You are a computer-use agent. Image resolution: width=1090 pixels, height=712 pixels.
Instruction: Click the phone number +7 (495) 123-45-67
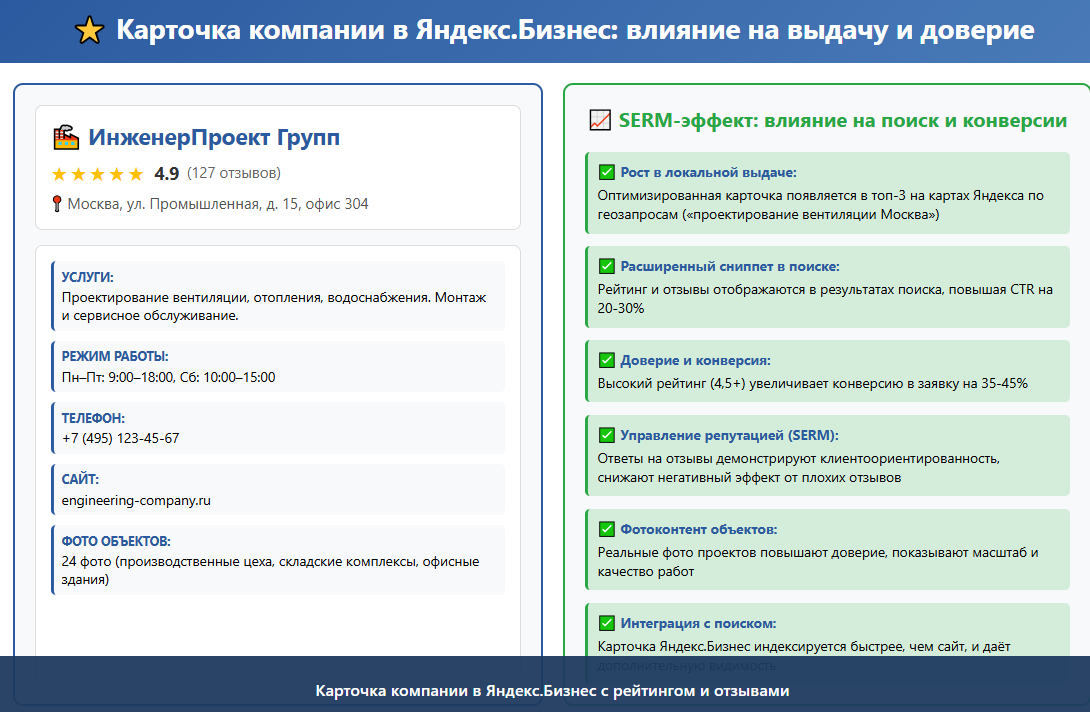coord(120,438)
